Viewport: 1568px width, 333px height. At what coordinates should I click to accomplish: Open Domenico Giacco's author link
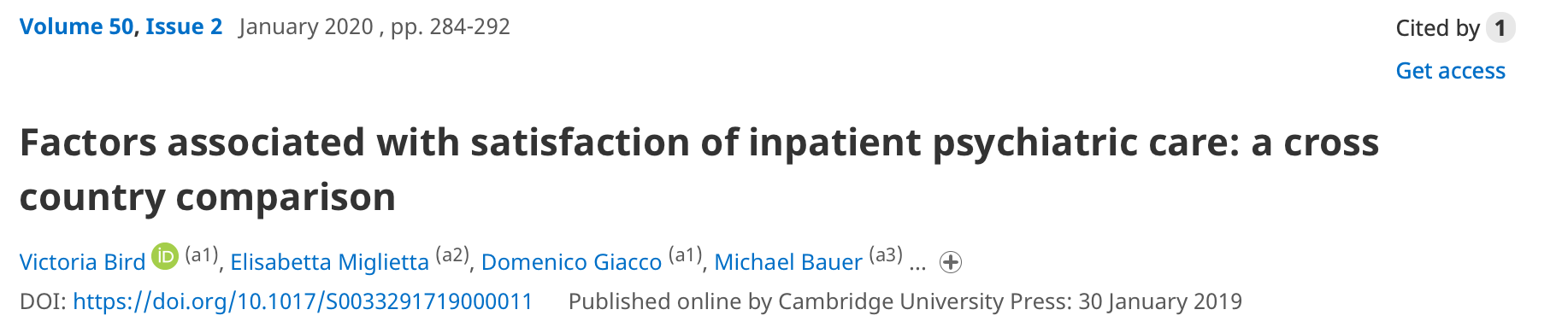(572, 262)
